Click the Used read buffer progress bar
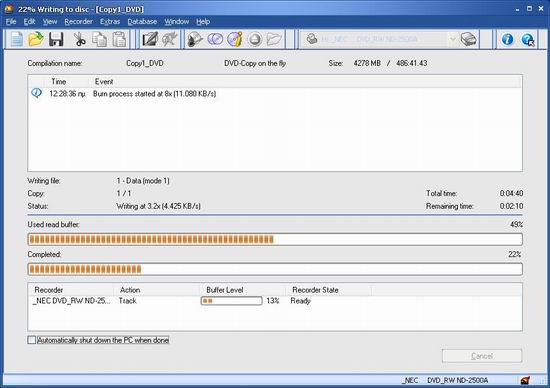550x388 pixels. (275, 239)
